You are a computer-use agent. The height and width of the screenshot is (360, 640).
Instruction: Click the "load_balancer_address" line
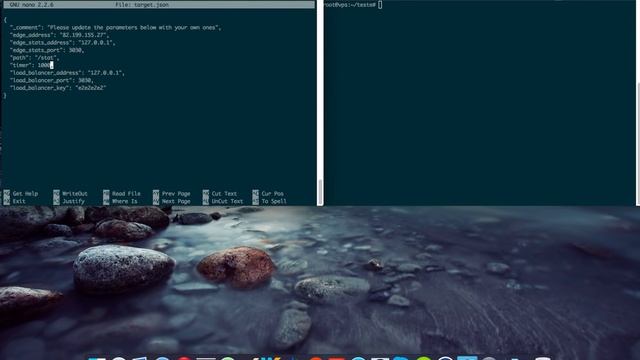[67, 73]
